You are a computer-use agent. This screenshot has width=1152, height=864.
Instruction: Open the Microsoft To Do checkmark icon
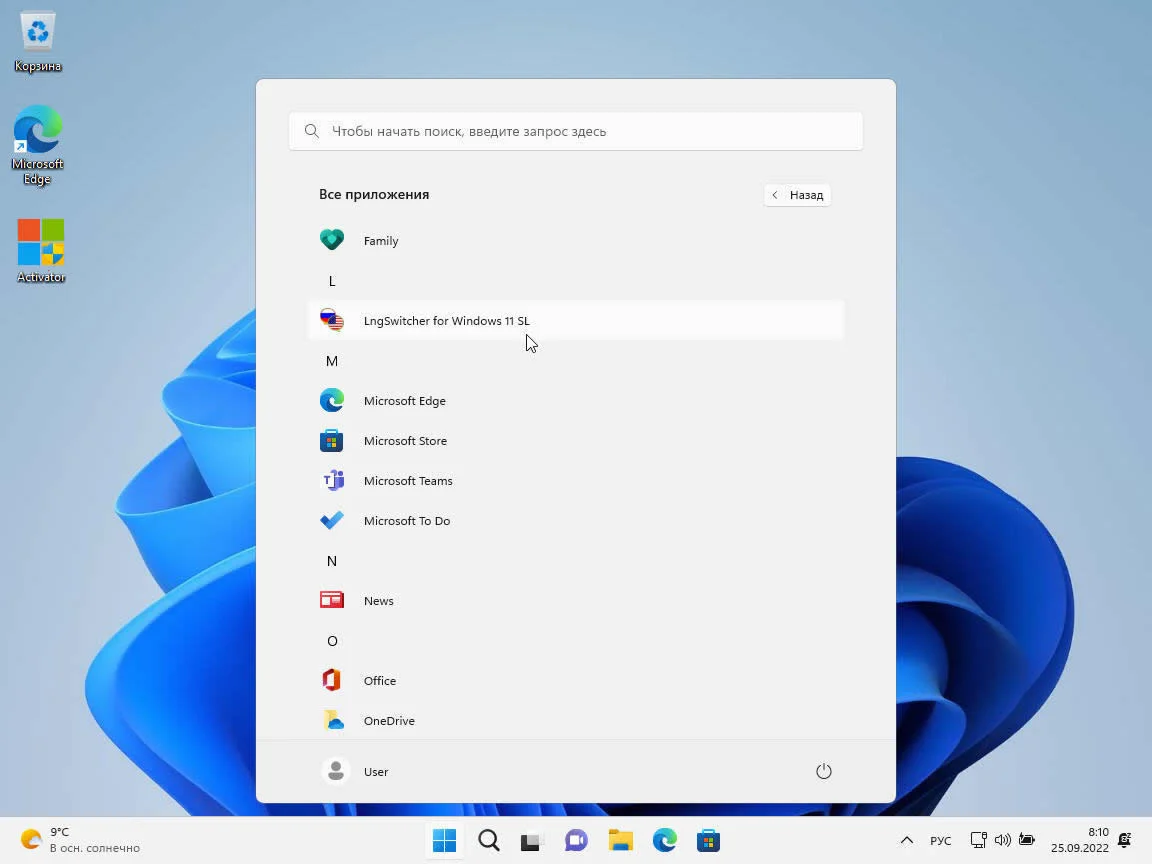coord(331,520)
